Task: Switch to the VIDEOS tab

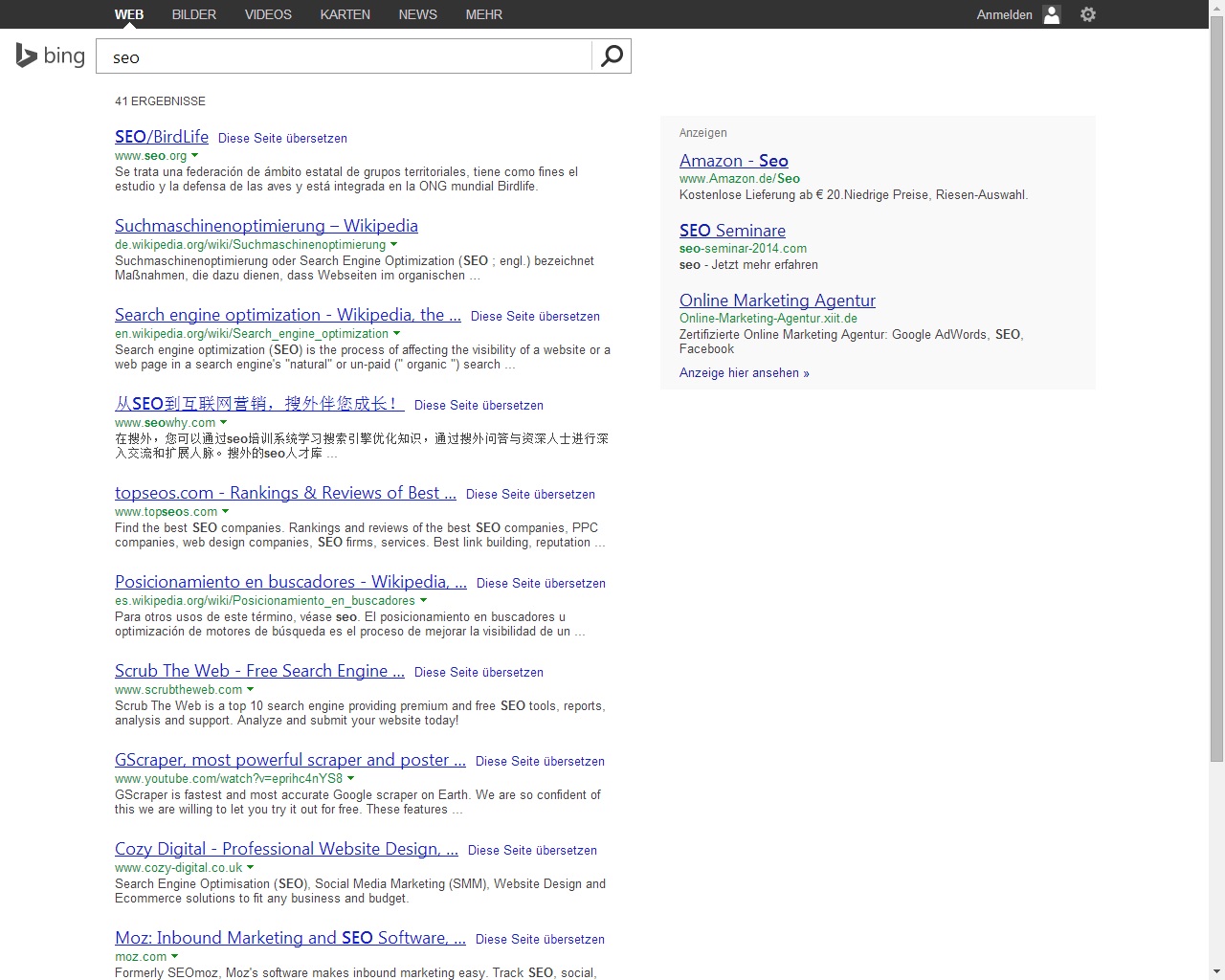Action: coord(268,14)
